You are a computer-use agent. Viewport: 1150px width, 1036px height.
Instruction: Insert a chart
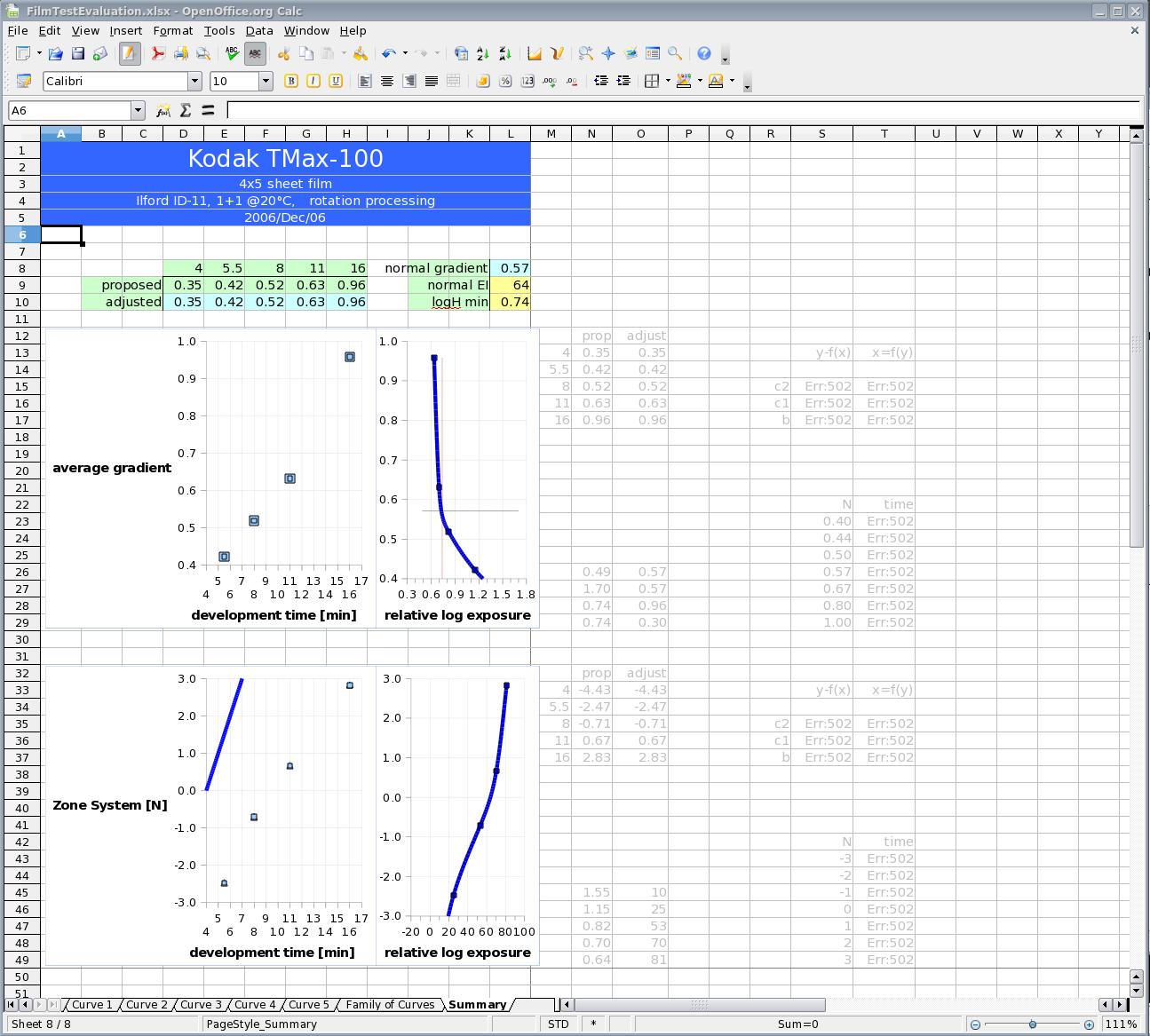(x=535, y=54)
